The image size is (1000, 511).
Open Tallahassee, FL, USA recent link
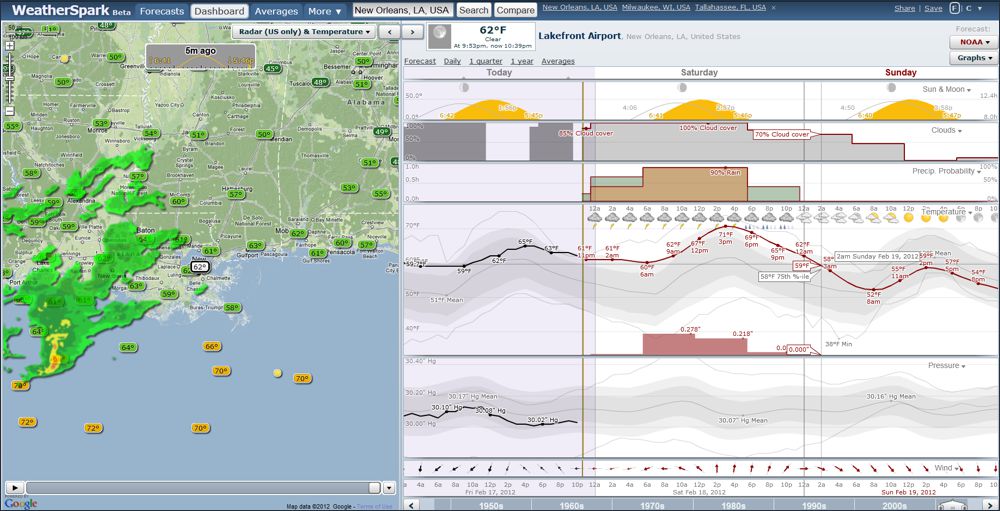tap(731, 8)
